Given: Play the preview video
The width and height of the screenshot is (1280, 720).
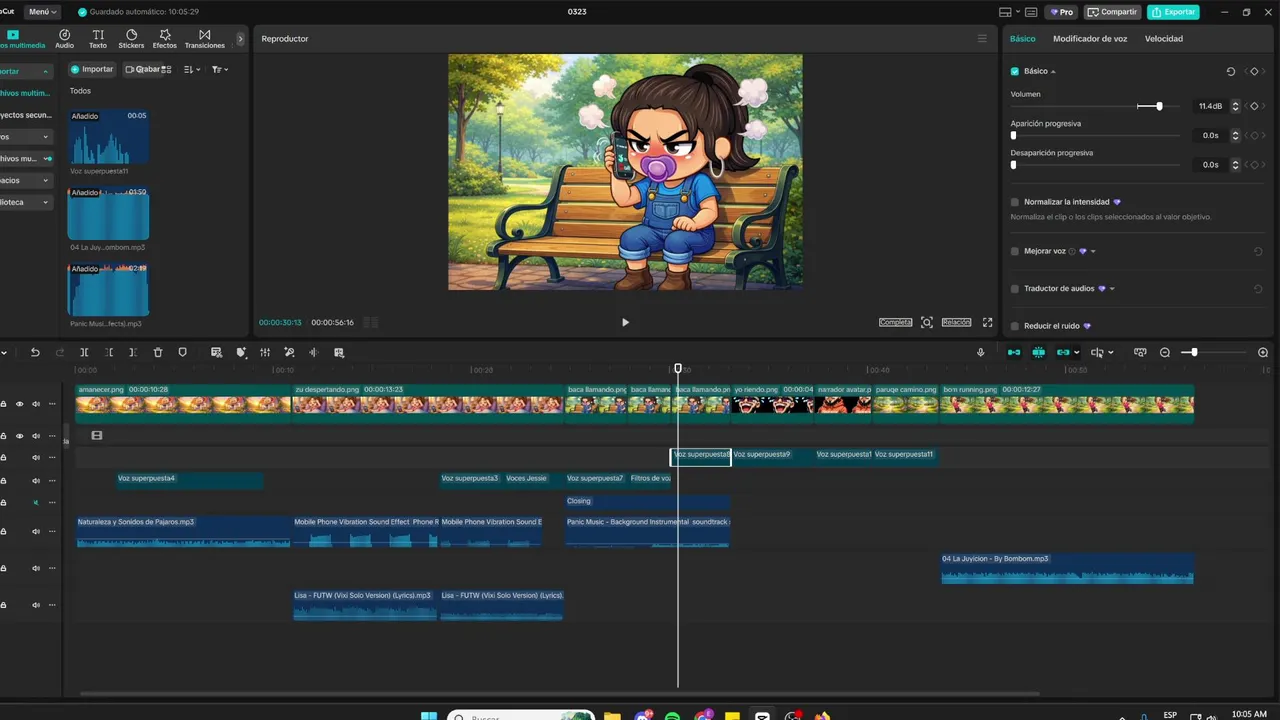Looking at the screenshot, I should click(x=625, y=322).
